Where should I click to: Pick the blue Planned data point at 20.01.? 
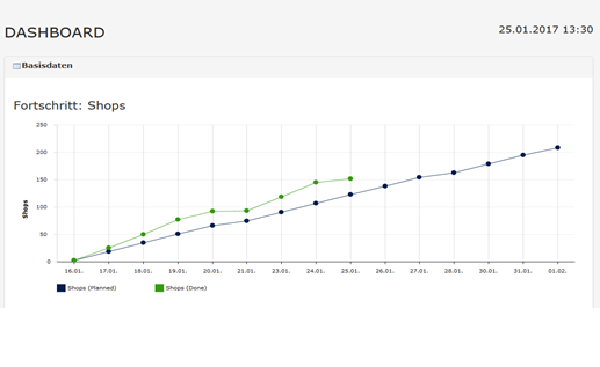[x=212, y=225]
